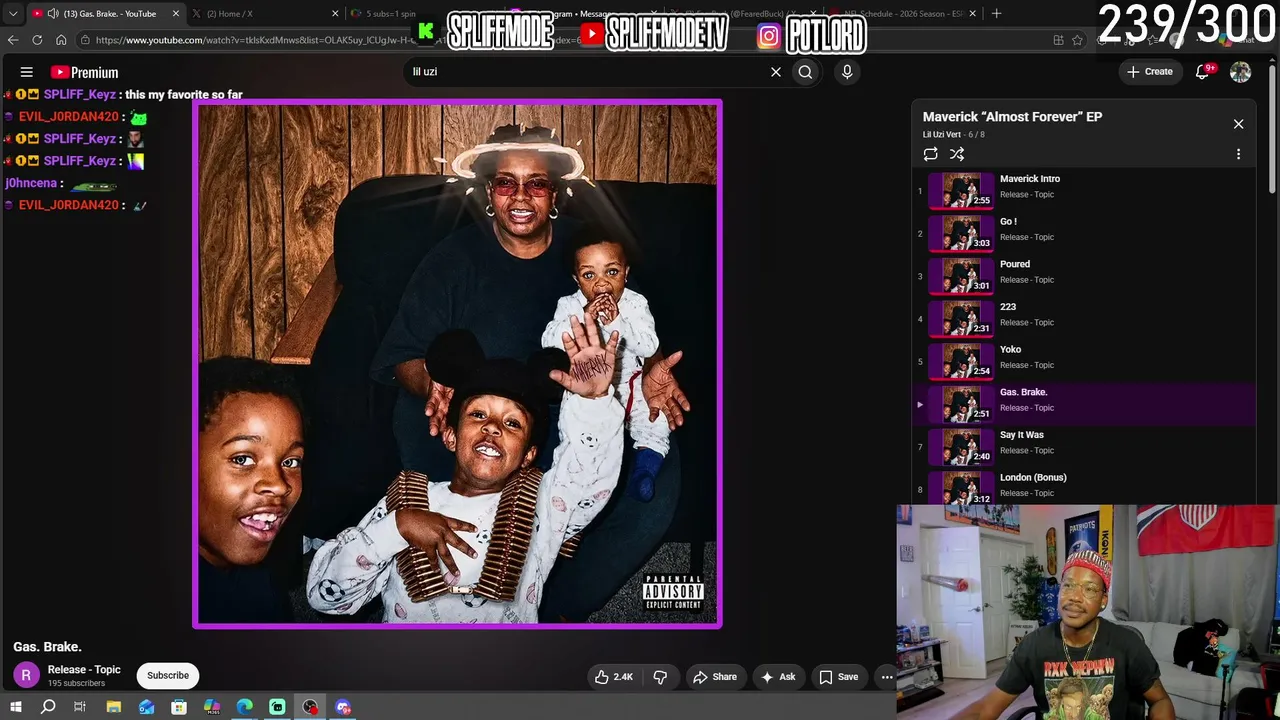
Task: Start voice search with the microphone
Action: [x=847, y=72]
